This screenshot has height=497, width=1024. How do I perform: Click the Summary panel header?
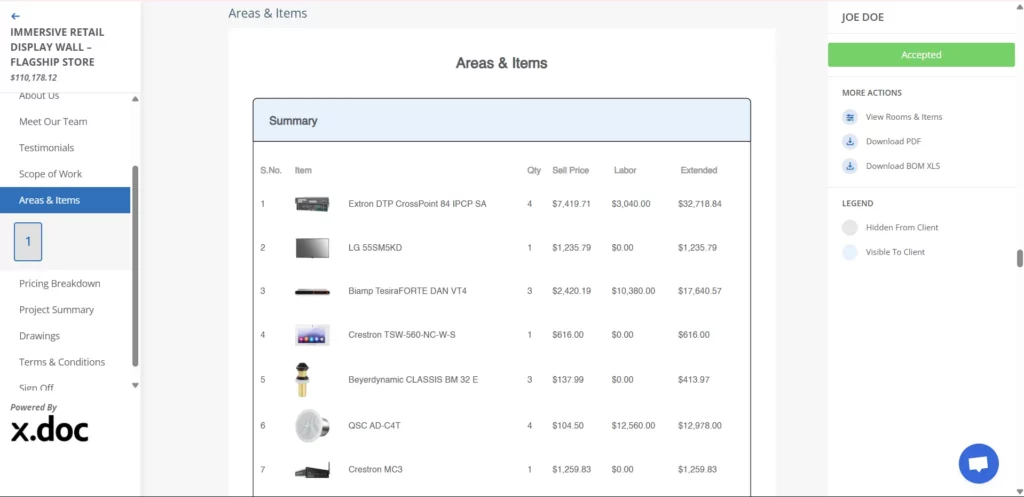502,120
